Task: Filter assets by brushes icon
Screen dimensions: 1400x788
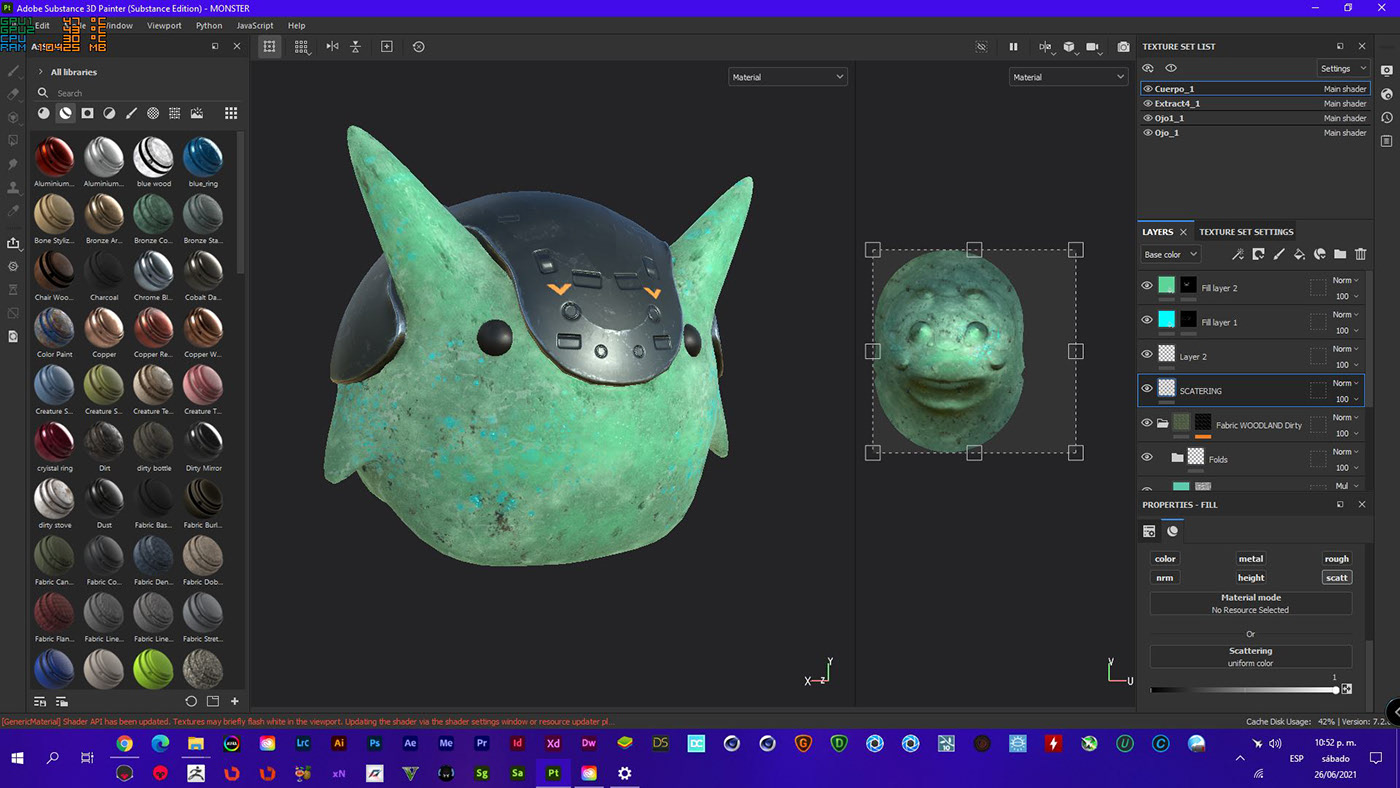Action: [x=131, y=114]
